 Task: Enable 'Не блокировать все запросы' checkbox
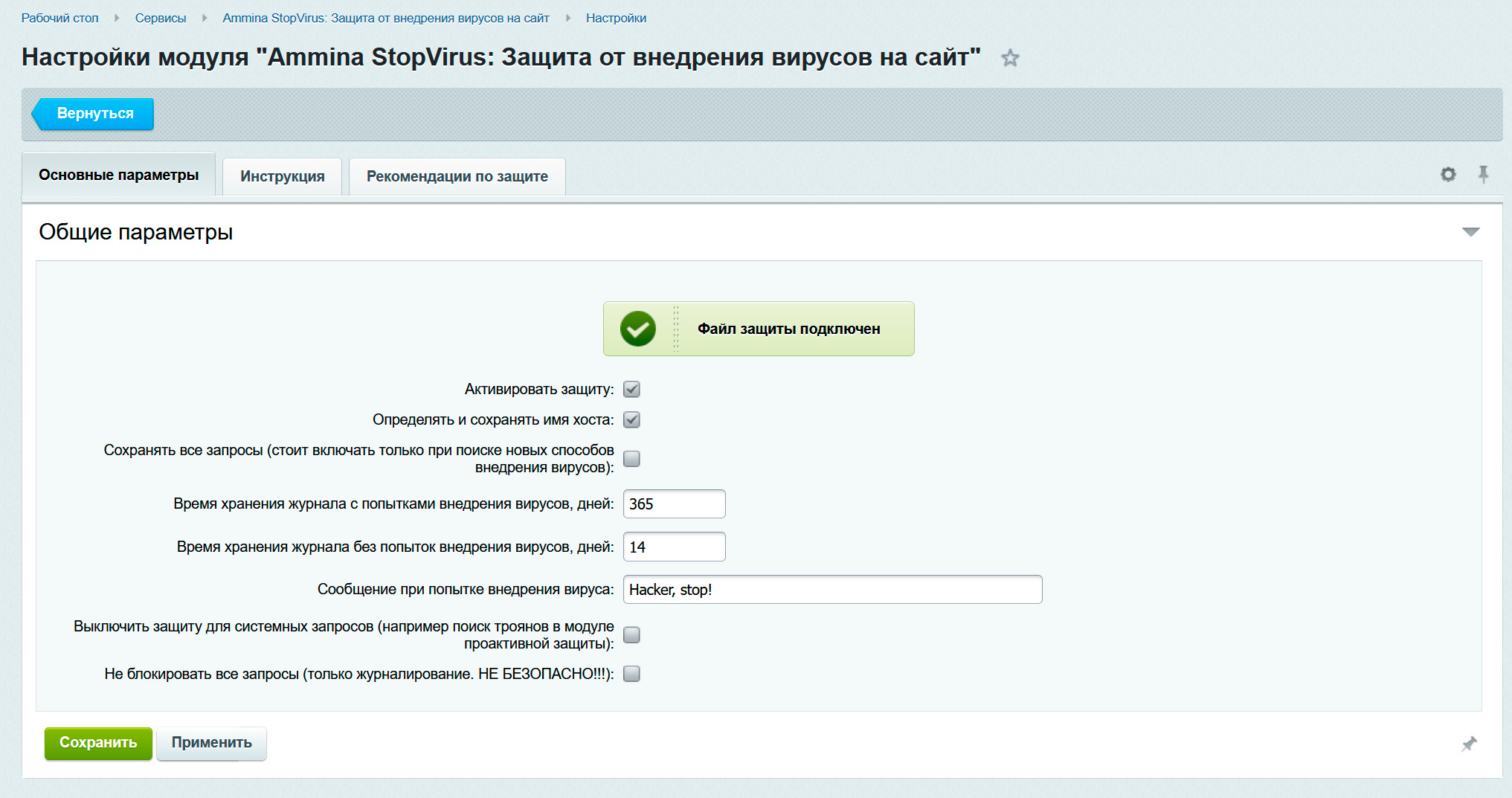(x=631, y=674)
